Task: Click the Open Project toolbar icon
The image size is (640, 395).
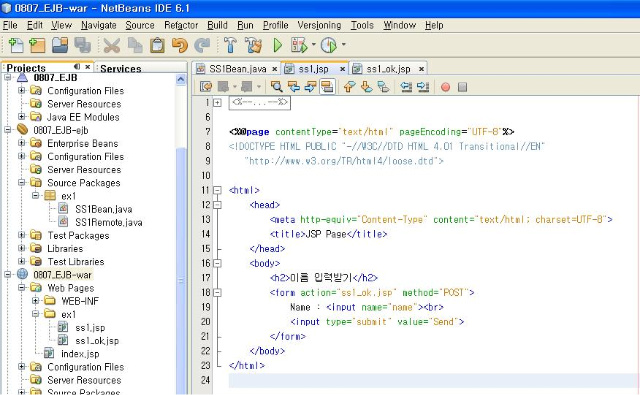Action: click(60, 45)
